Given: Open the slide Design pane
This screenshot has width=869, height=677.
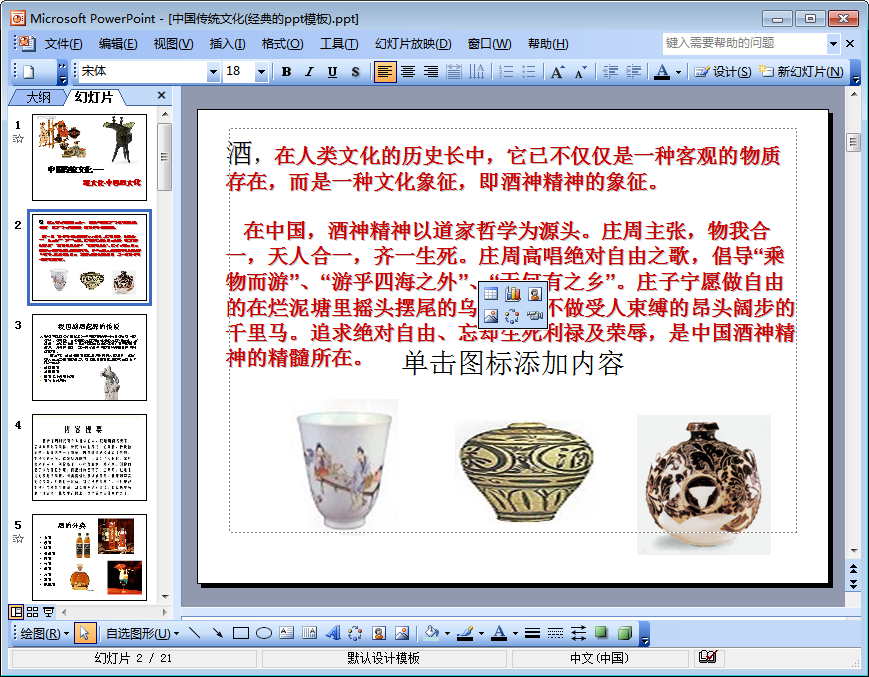Looking at the screenshot, I should 723,72.
